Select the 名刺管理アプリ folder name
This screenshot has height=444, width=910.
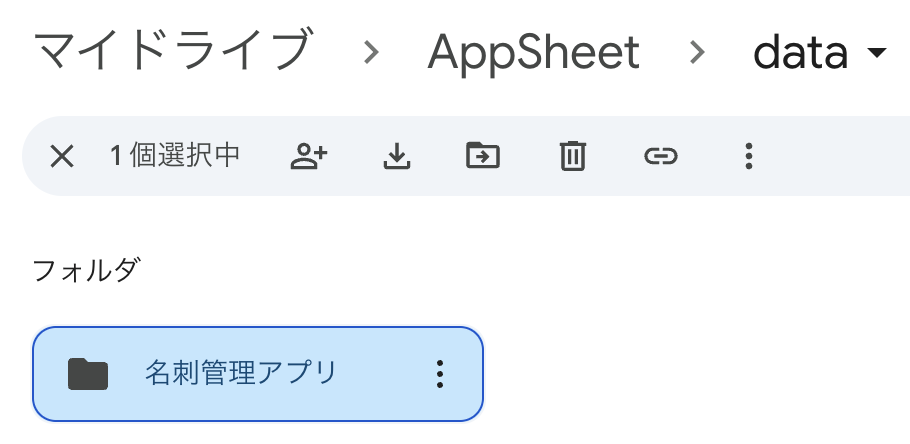[240, 374]
